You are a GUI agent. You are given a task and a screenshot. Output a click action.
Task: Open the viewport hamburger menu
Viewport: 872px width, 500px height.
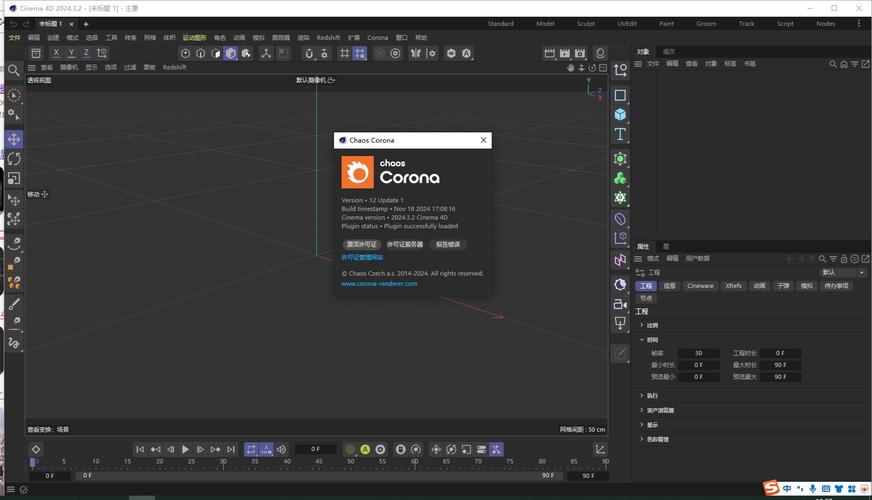tap(32, 67)
